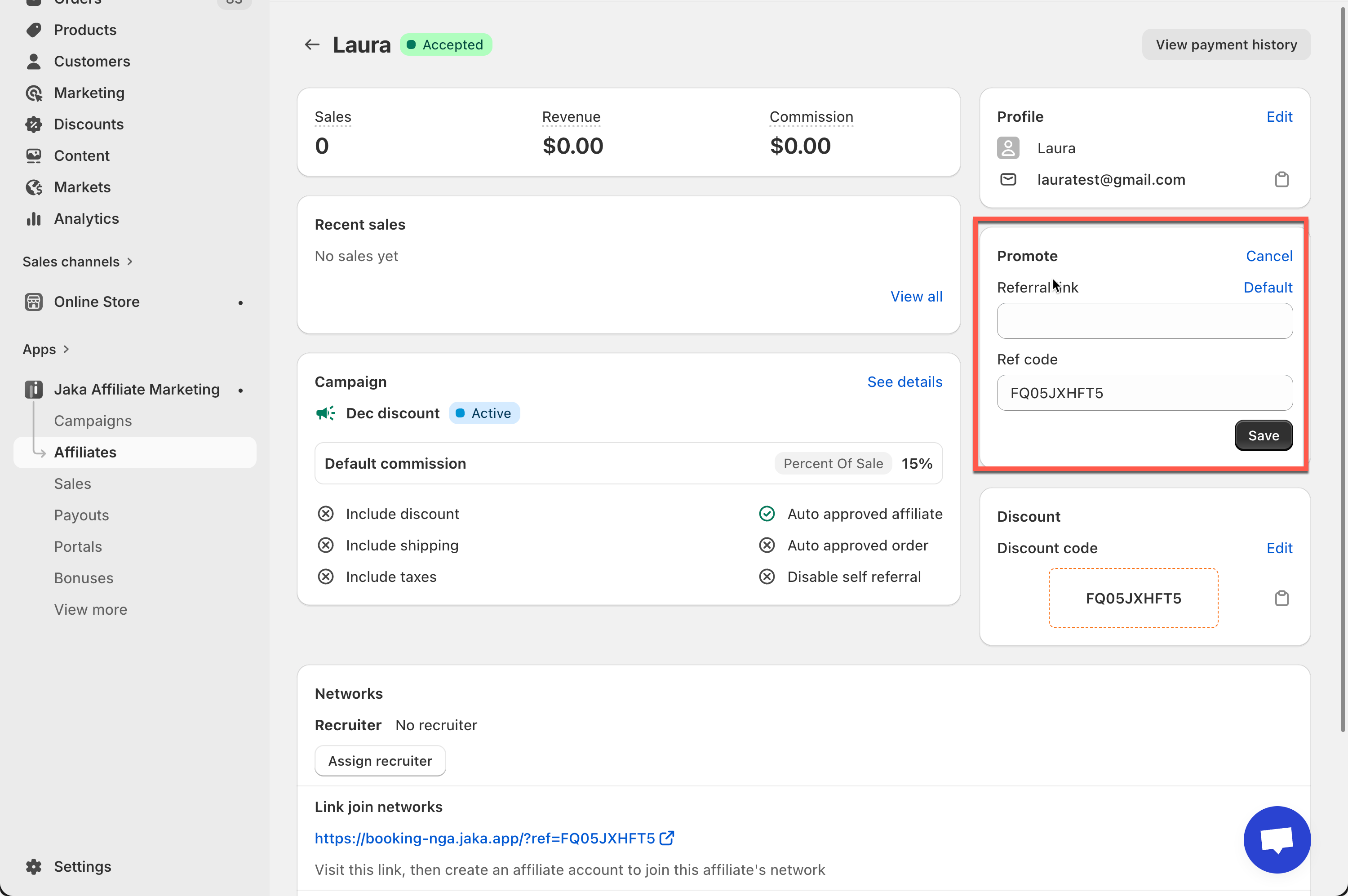Viewport: 1348px width, 896px height.
Task: Click the Auto approved affiliate check icon
Action: 767,514
